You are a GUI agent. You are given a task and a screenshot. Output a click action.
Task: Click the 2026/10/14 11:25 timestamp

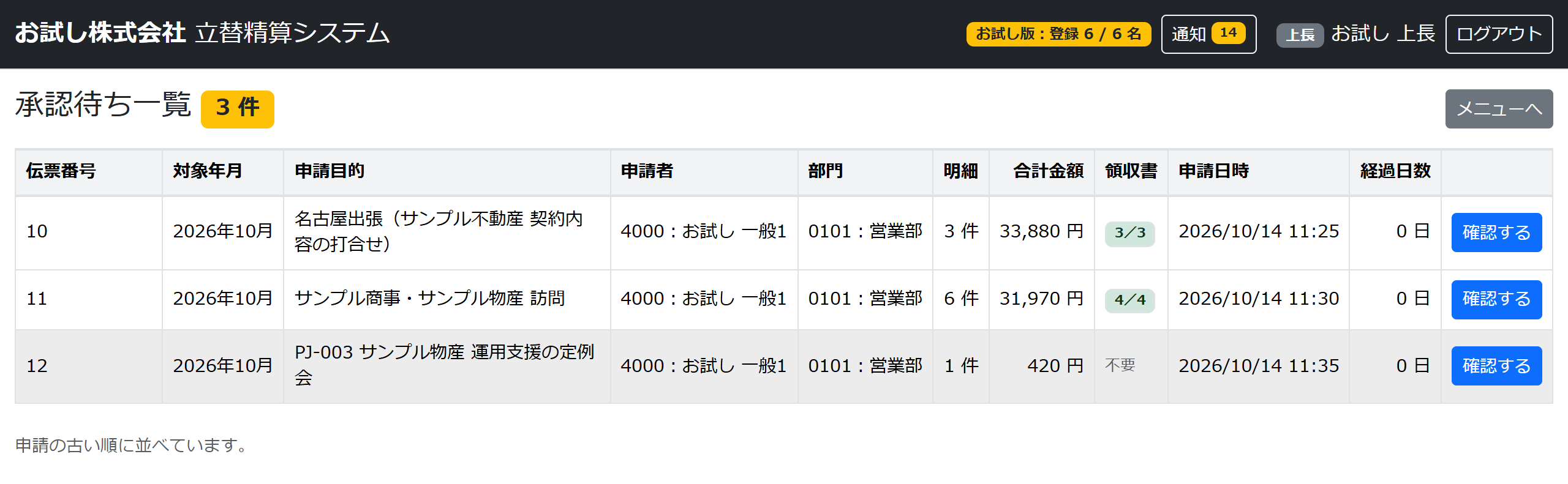pyautogui.click(x=1259, y=231)
